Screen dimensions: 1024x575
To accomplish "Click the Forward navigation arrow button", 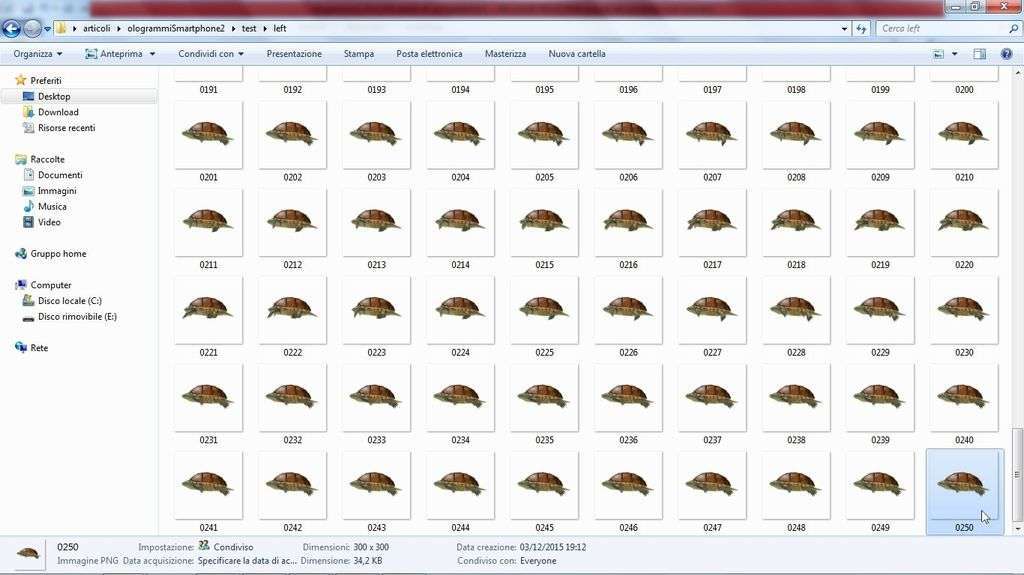I will (x=33, y=29).
